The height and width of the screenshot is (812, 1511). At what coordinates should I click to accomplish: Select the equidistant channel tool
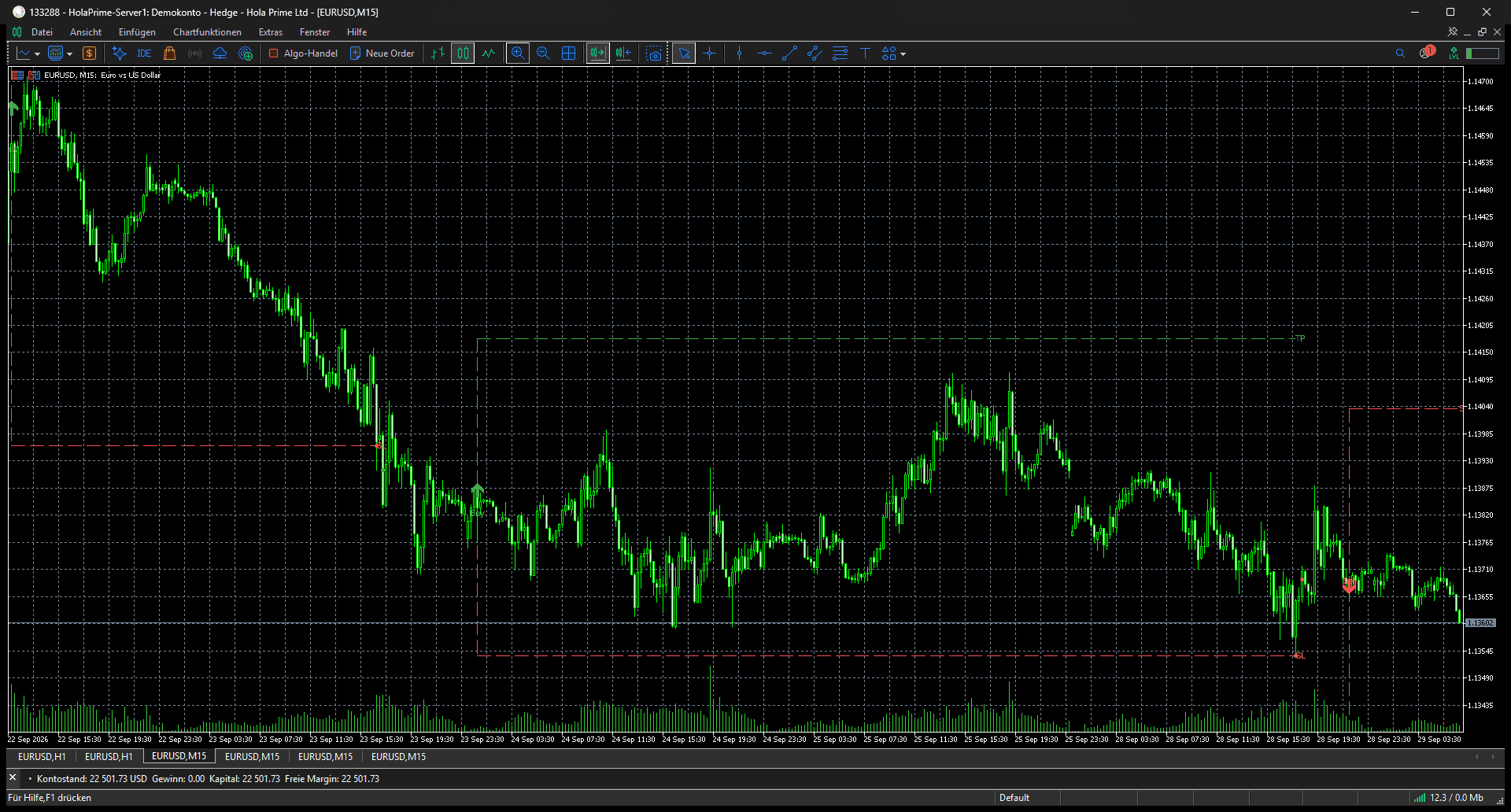(x=815, y=54)
